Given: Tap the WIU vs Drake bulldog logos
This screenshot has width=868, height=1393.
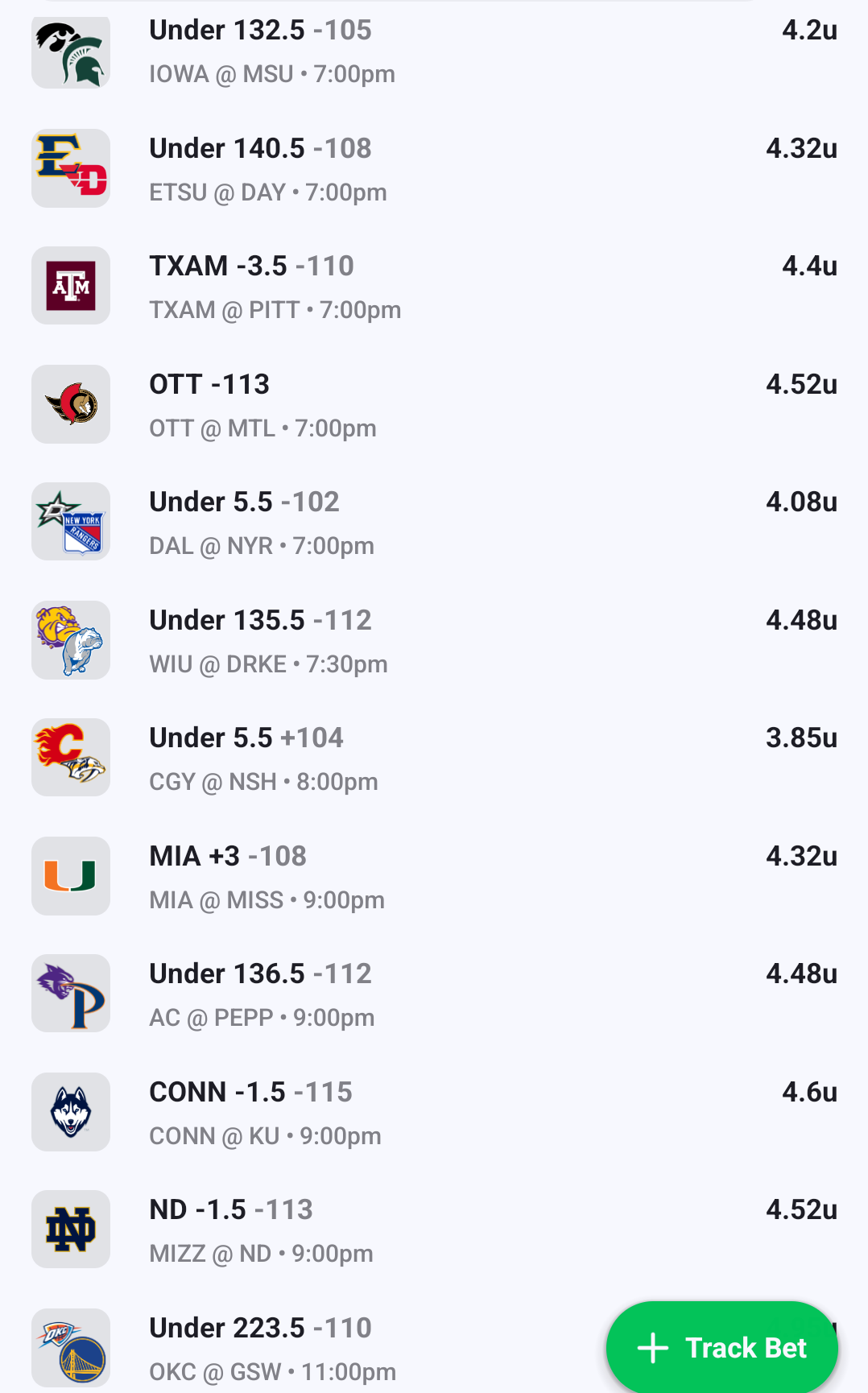Looking at the screenshot, I should pos(71,640).
